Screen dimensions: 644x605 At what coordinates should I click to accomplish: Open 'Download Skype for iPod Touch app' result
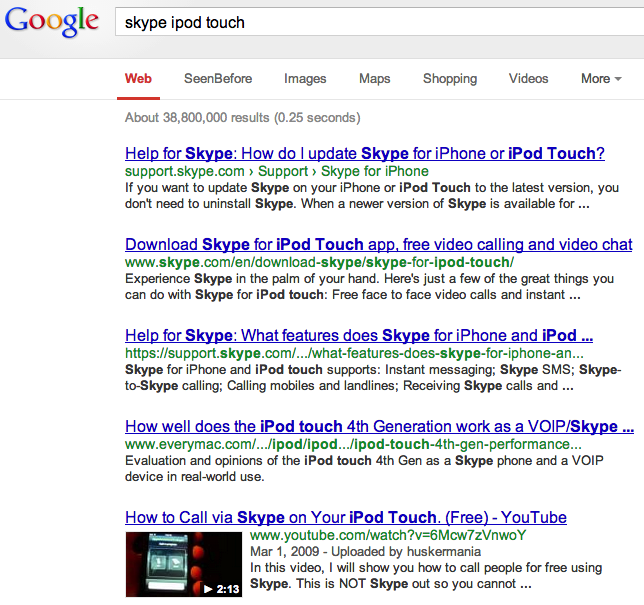tap(379, 244)
